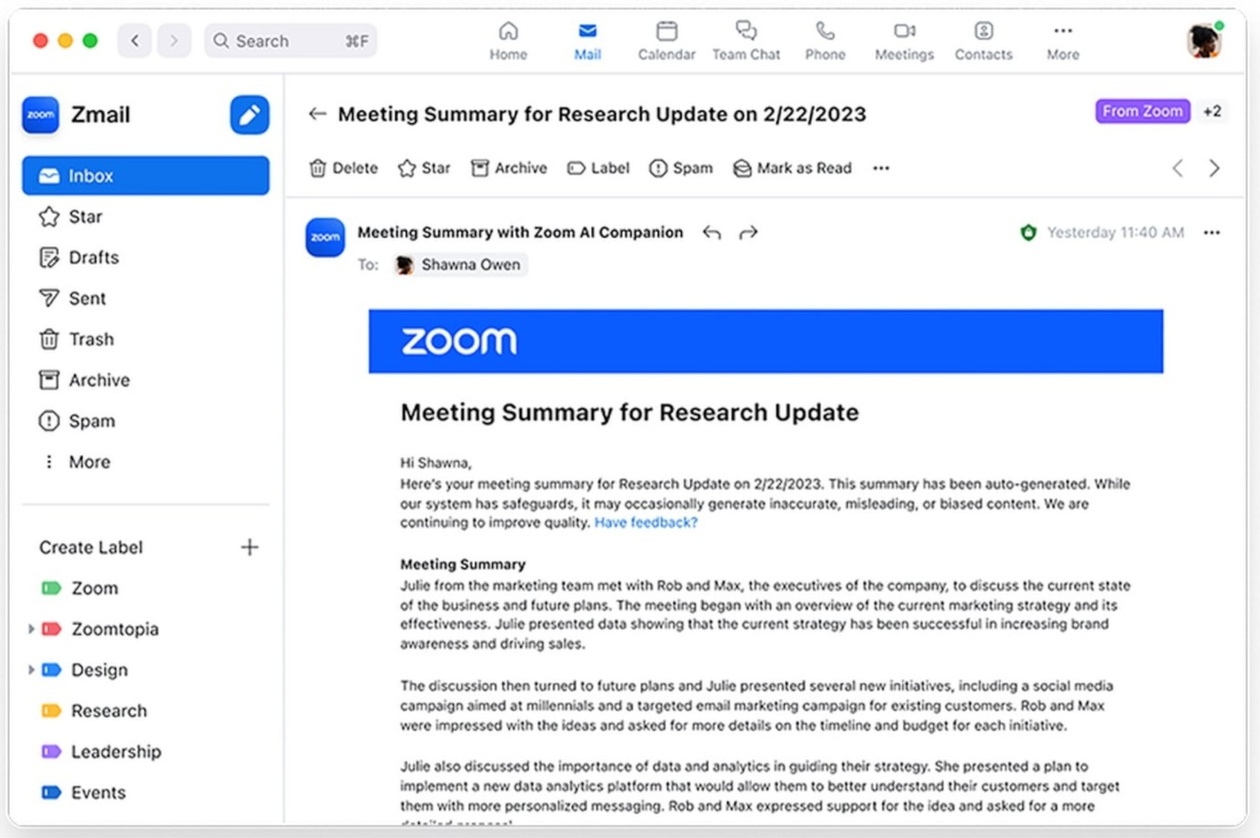Mark the email as spam
This screenshot has width=1260, height=838.
tap(681, 168)
